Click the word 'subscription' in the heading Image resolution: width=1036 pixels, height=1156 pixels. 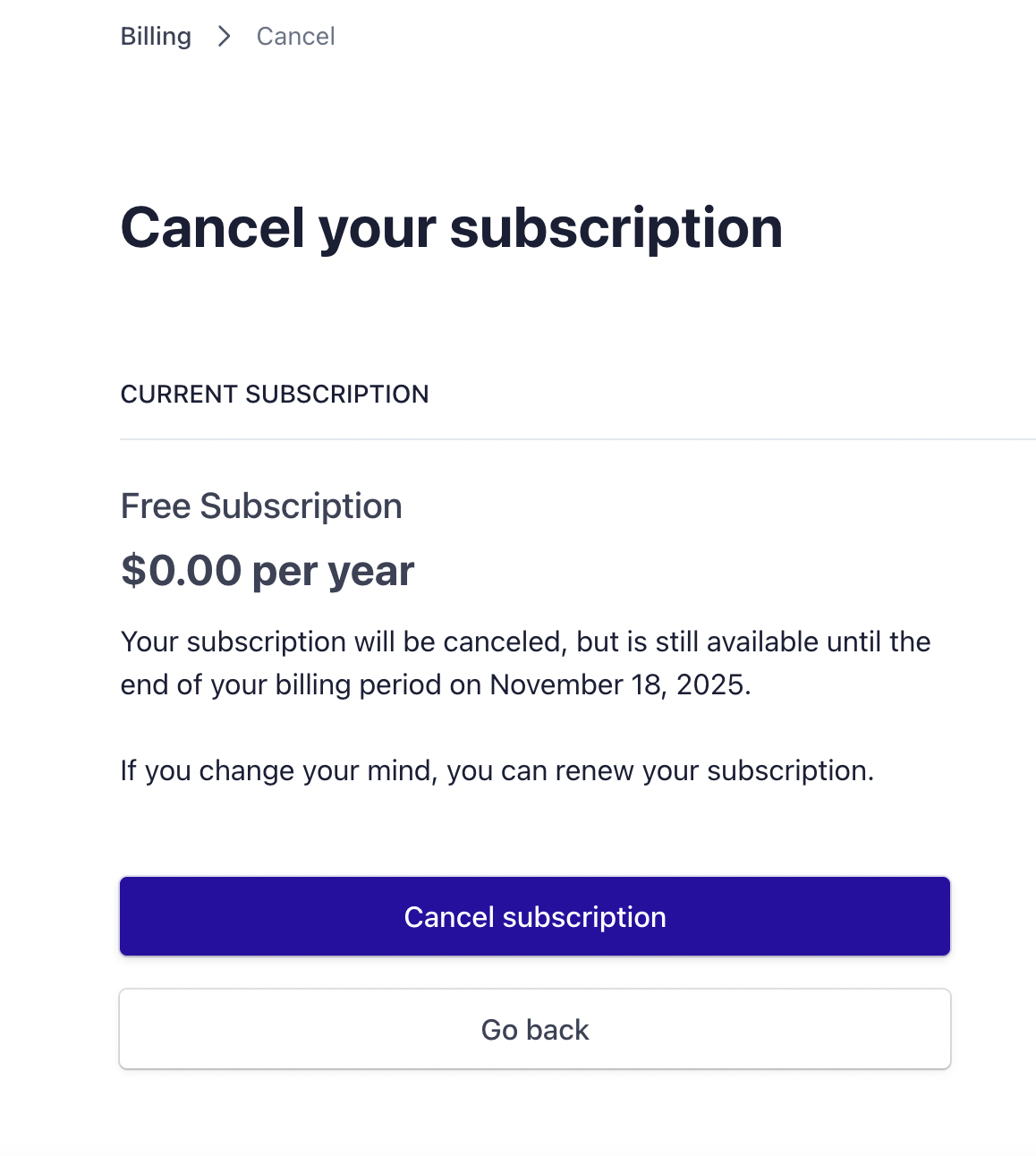click(x=616, y=227)
